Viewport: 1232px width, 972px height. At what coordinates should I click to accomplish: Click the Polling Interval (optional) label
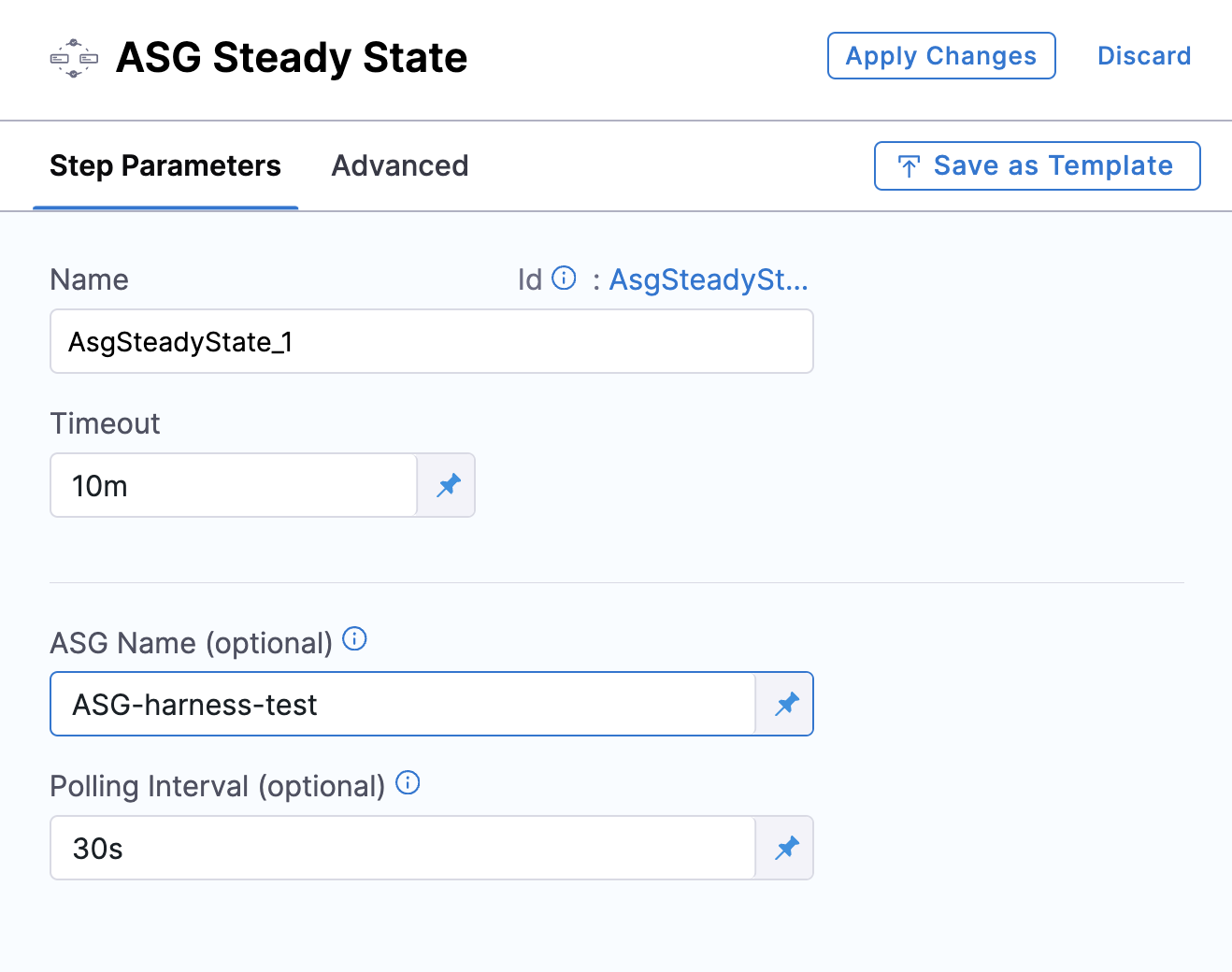pyautogui.click(x=217, y=787)
